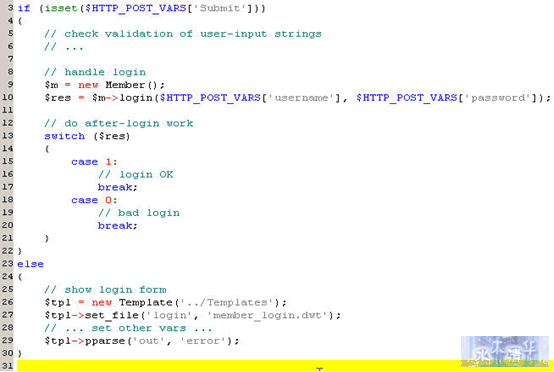554x372 pixels.
Task: Click the '$res' variable on line 10
Action: [58, 98]
